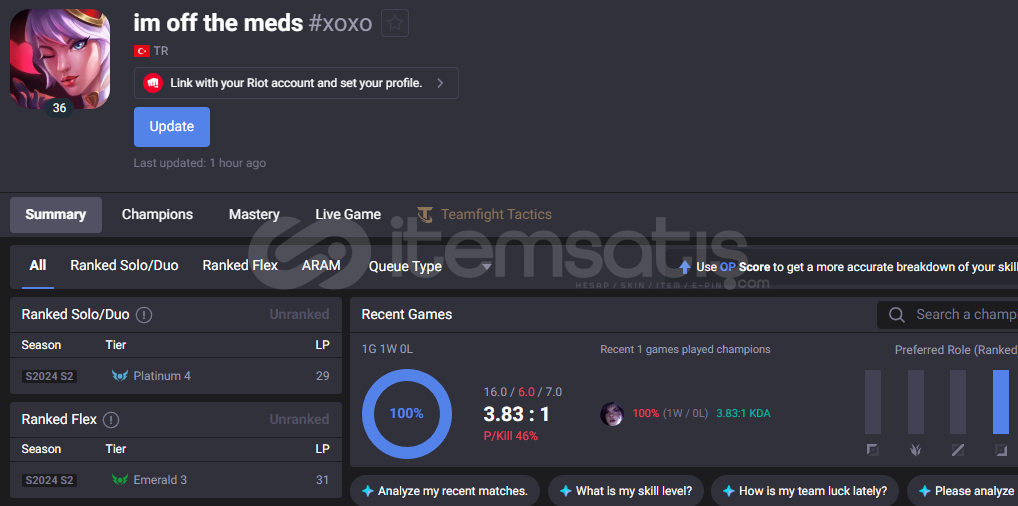Click the fourth preferred role icon

pos(1000,449)
